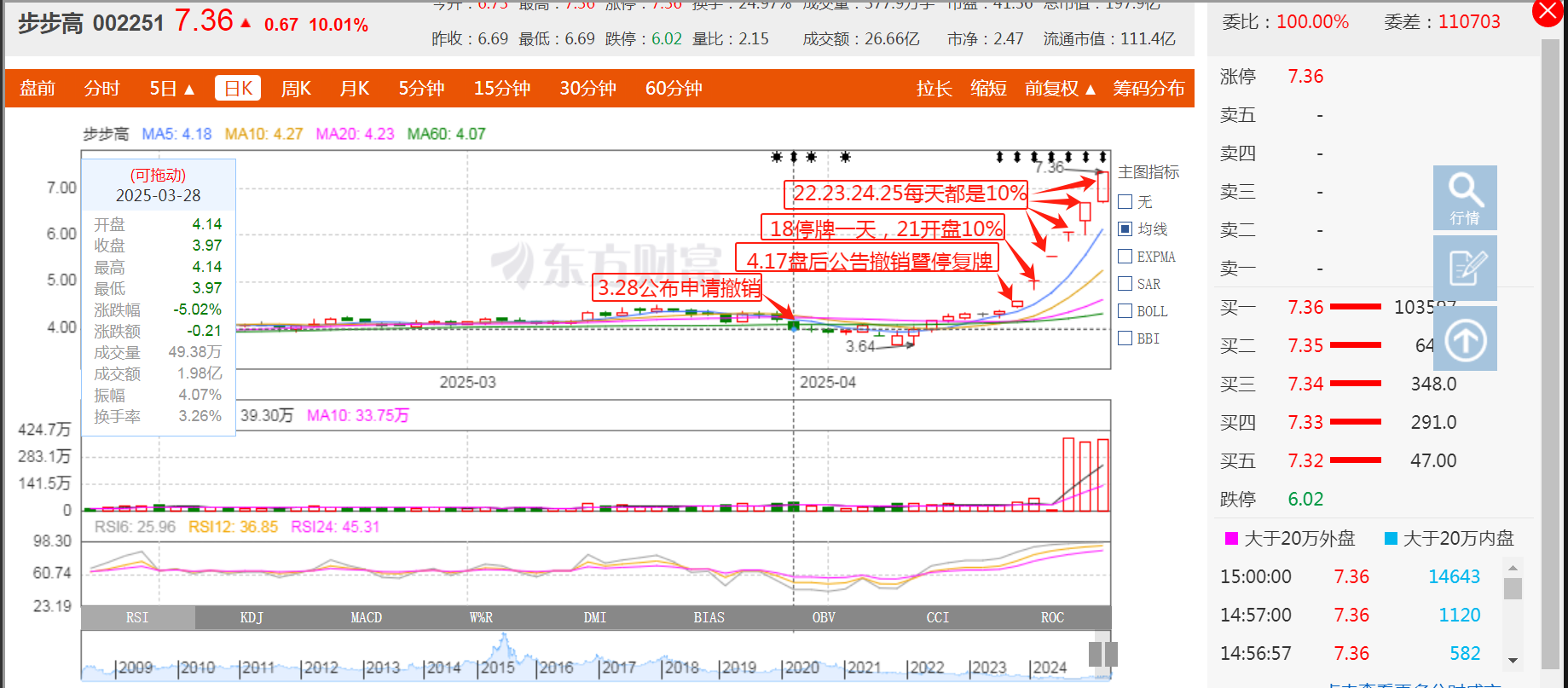Click the 买二 price 7.35

tap(1305, 346)
